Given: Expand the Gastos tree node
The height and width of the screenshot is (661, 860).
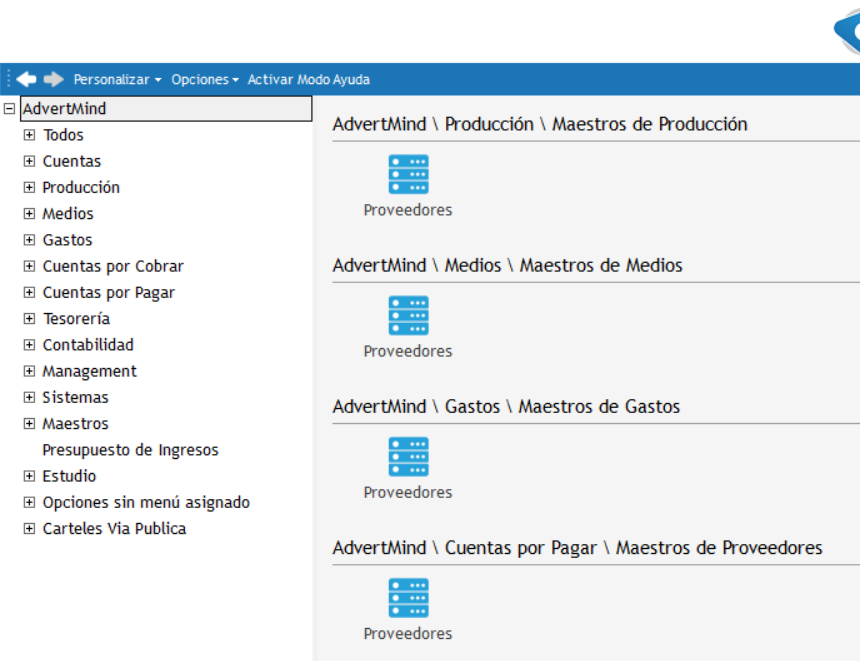Looking at the screenshot, I should click(29, 240).
